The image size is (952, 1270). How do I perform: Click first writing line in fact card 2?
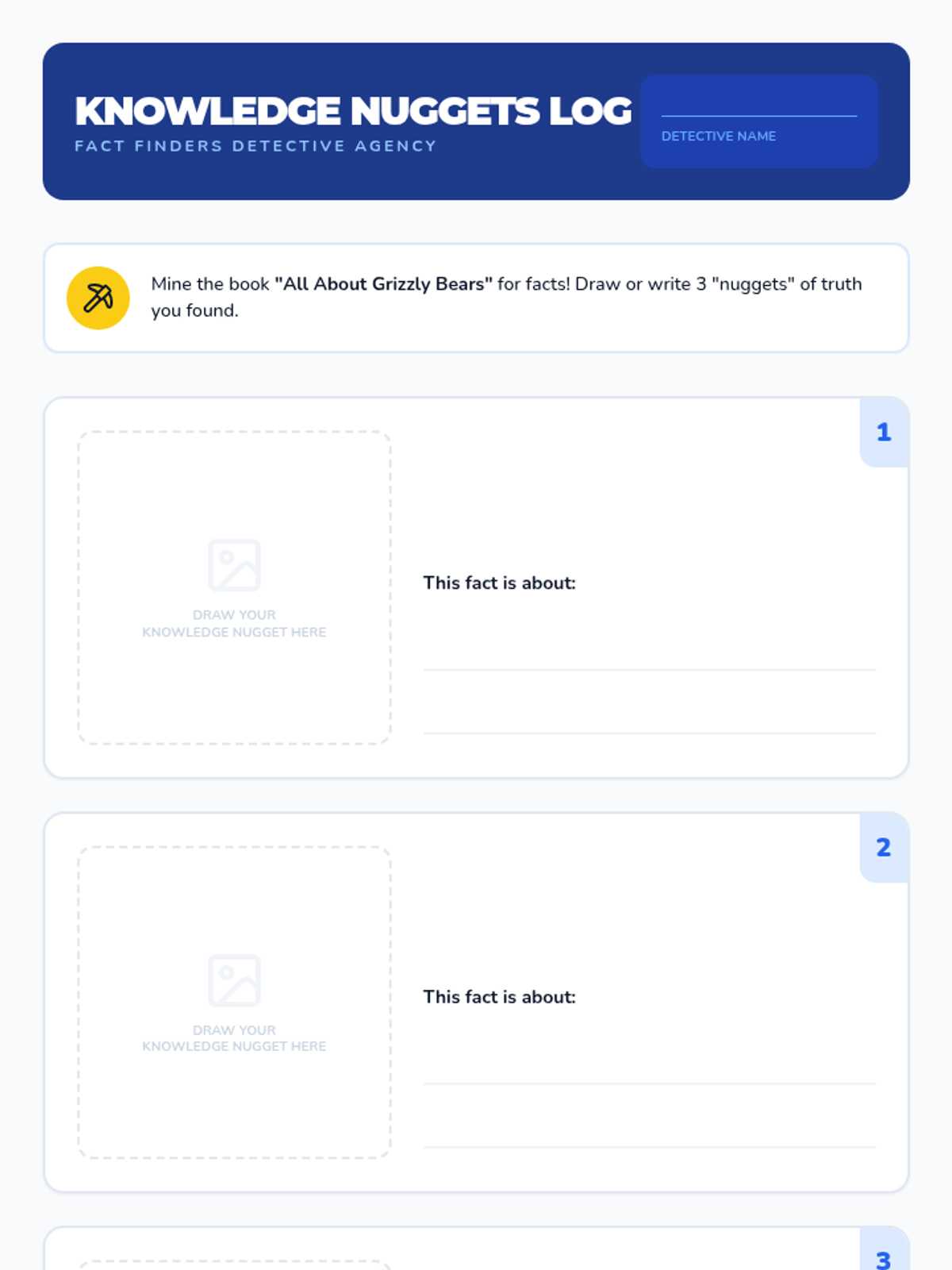649,1083
